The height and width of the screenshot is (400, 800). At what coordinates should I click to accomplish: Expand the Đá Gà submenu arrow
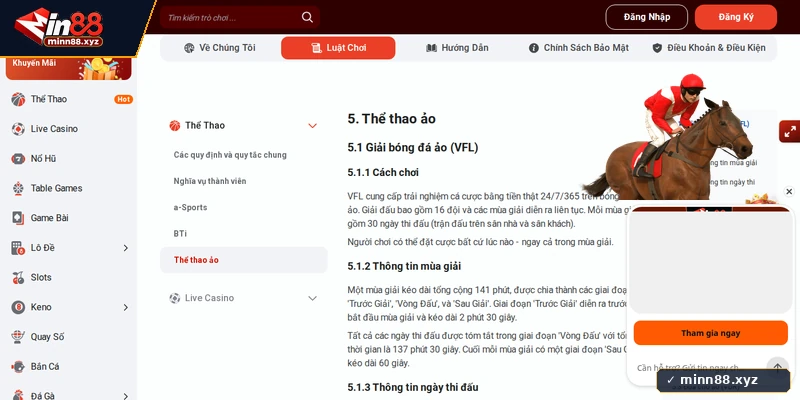[126, 395]
